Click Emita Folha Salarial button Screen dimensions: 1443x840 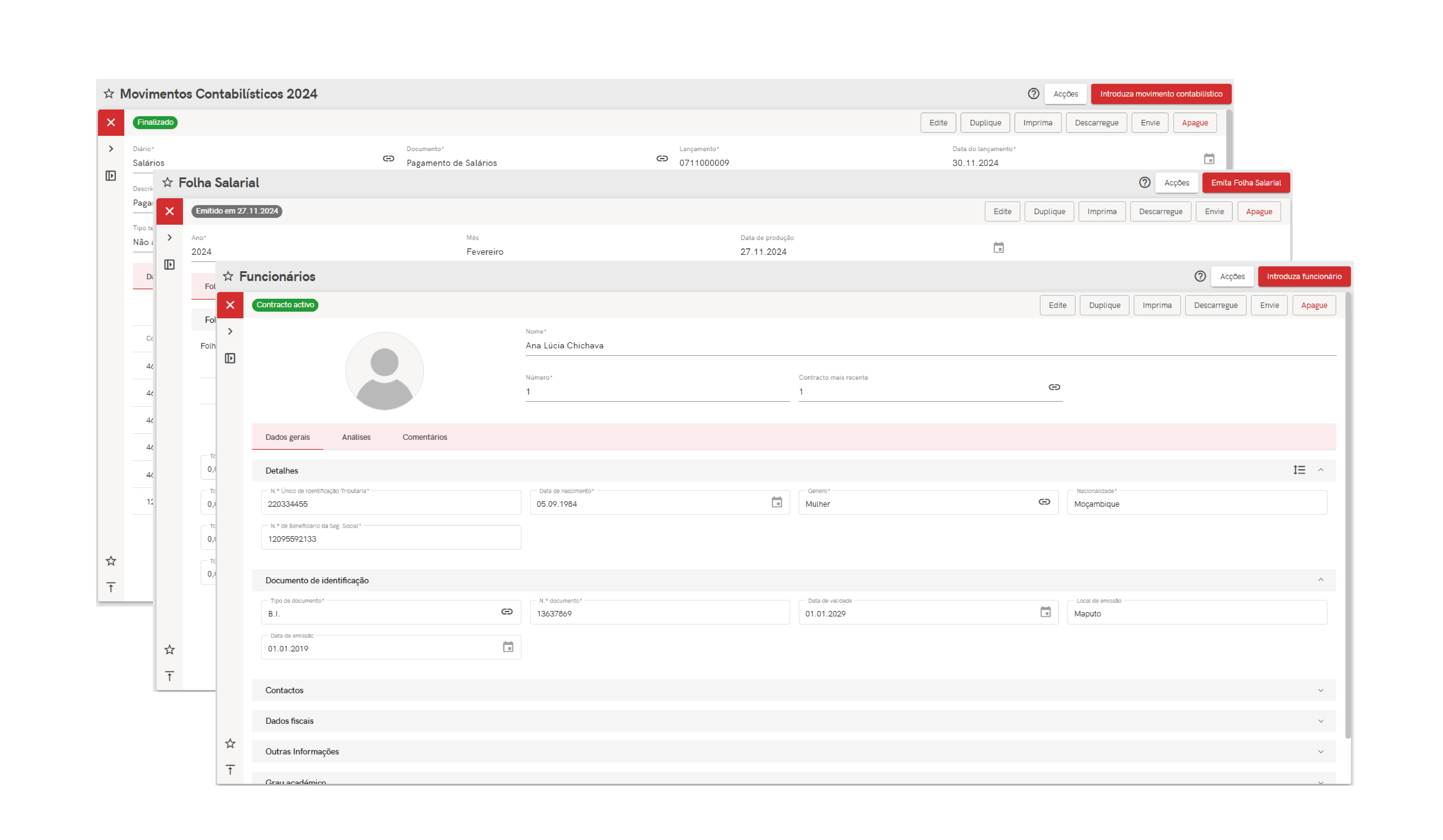coord(1246,183)
